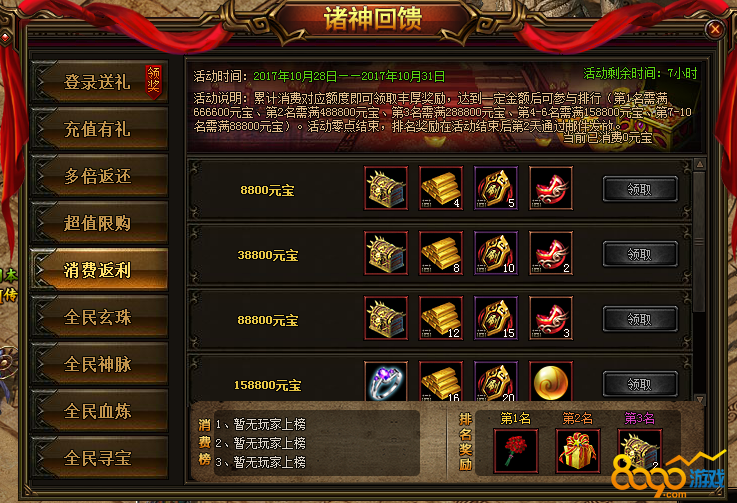Click the reward list scroll down arrow
This screenshot has height=503, width=737.
pyautogui.click(x=699, y=399)
